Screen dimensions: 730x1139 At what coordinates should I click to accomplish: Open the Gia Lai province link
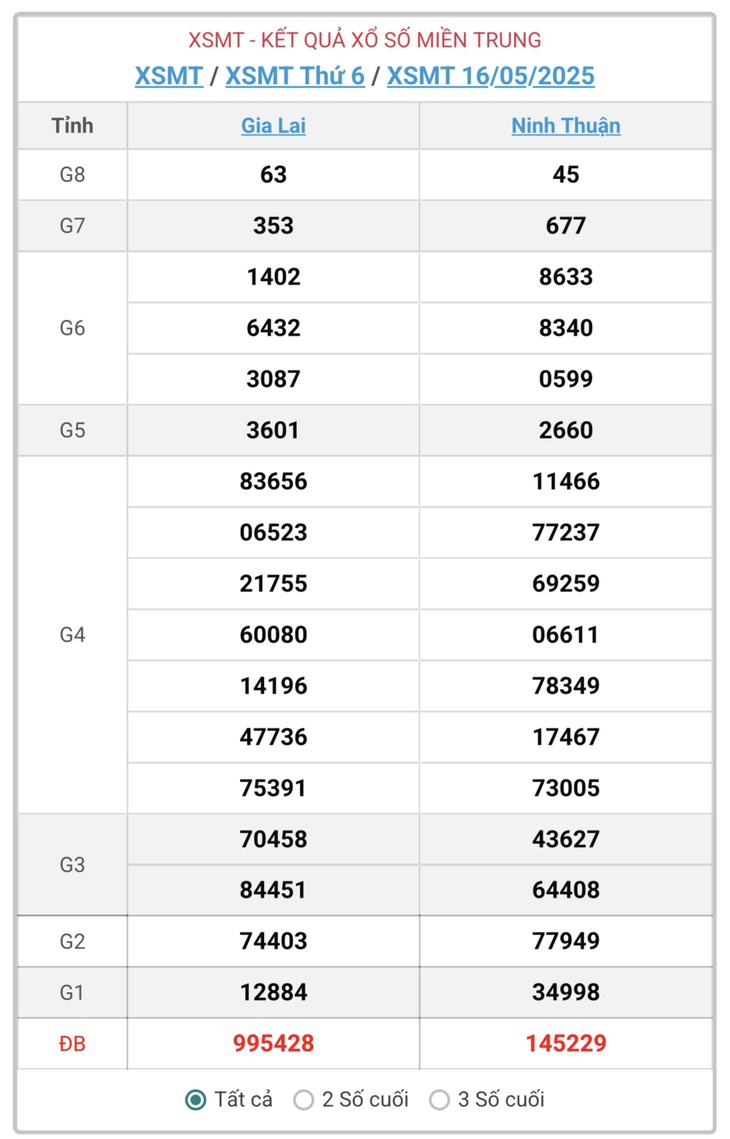click(273, 126)
